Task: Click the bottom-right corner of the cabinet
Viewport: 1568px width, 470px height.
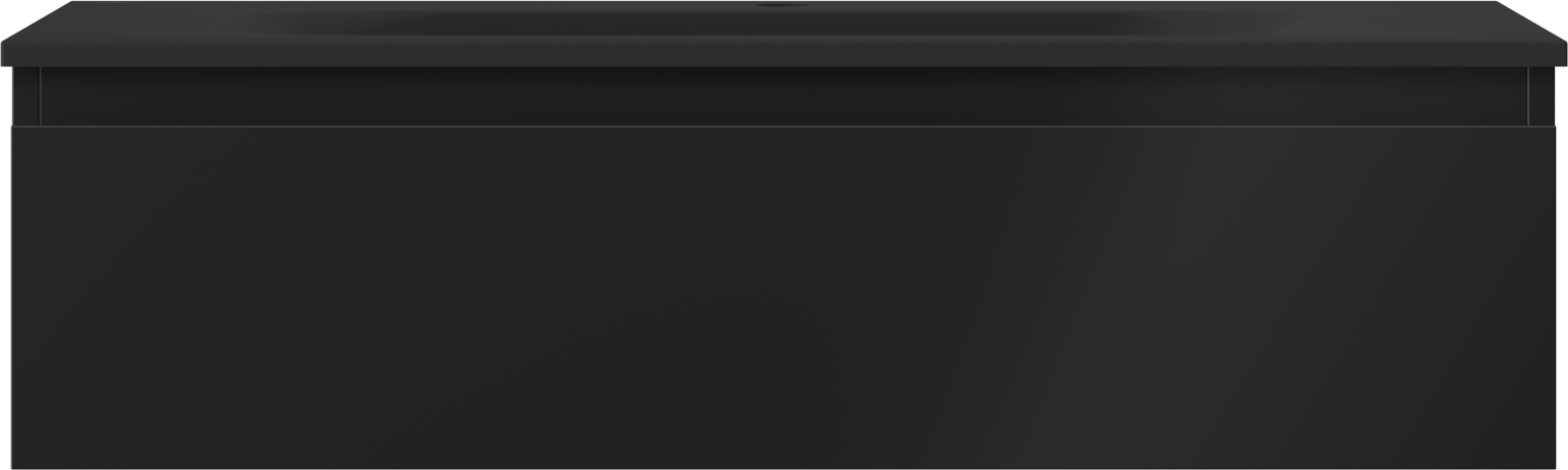Action: pos(1554,465)
